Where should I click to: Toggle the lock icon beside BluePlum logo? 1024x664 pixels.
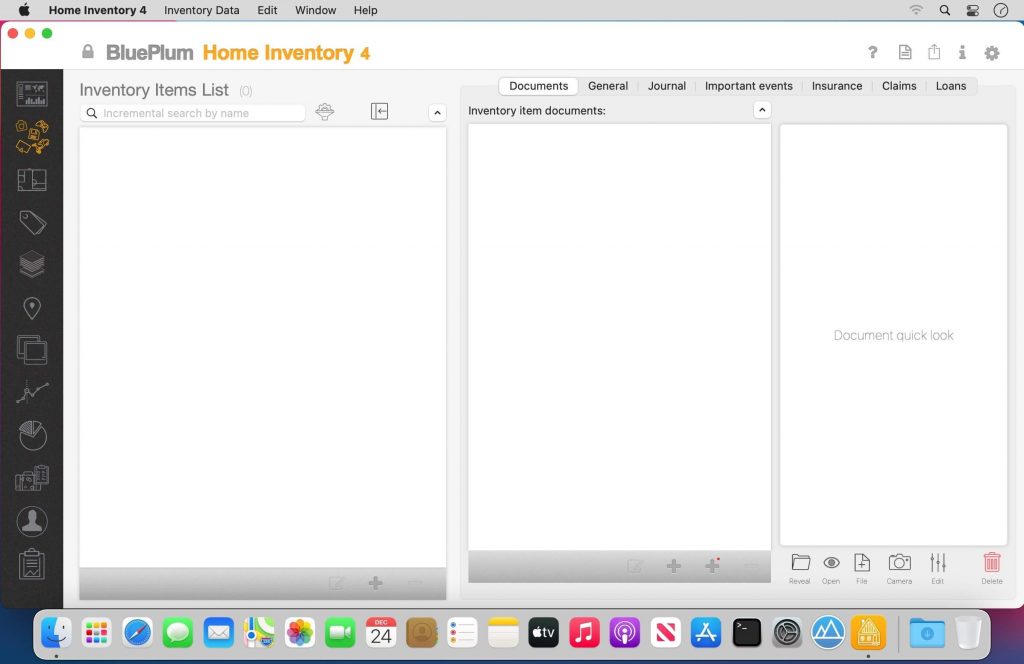point(88,52)
